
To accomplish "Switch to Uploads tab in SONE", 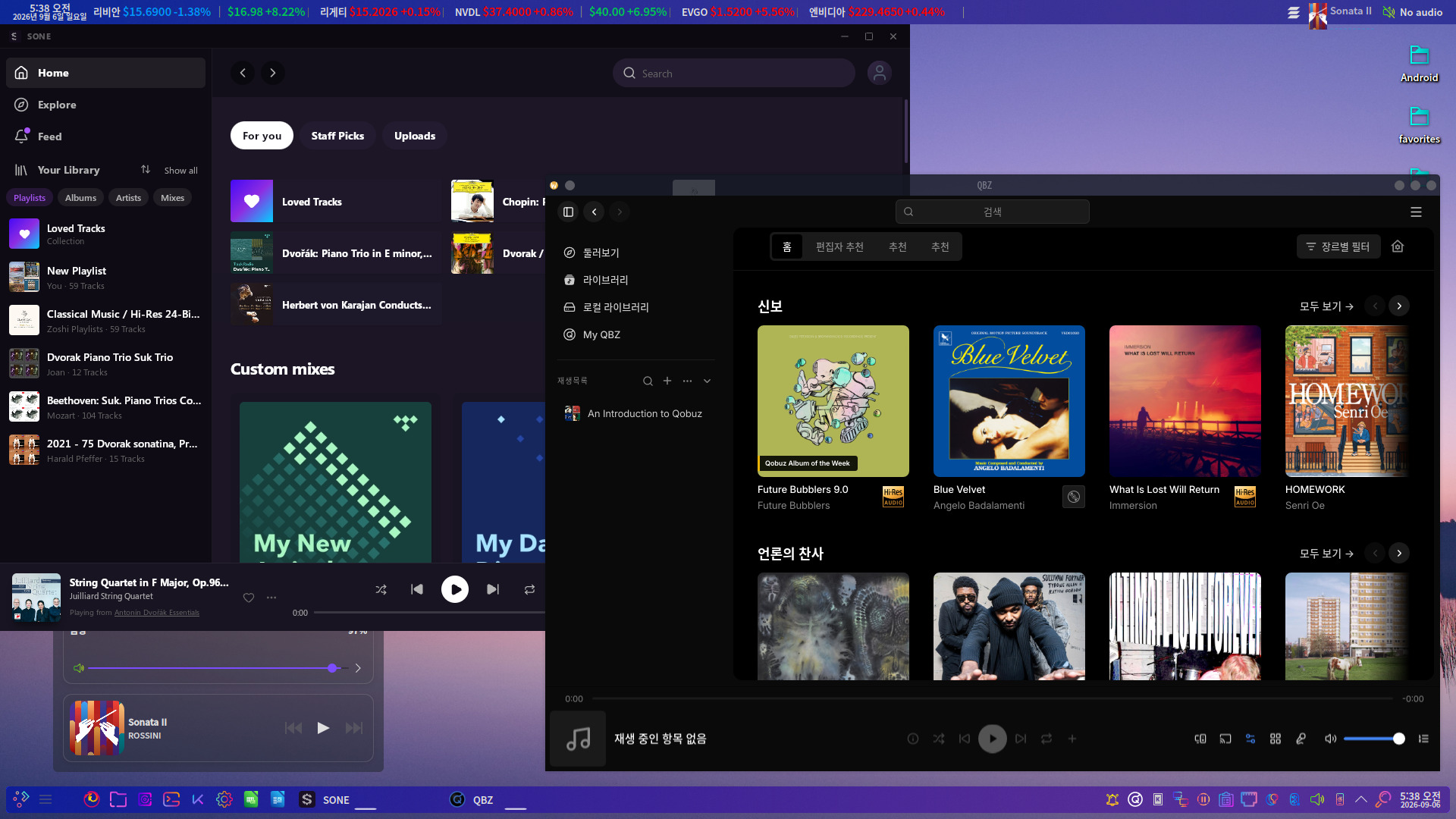I will pos(415,136).
